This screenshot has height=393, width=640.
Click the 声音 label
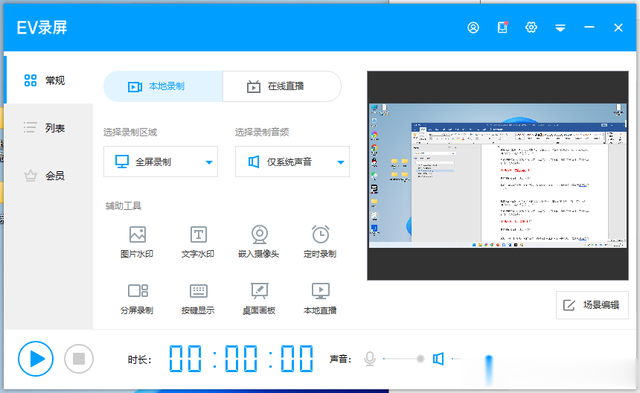340,359
